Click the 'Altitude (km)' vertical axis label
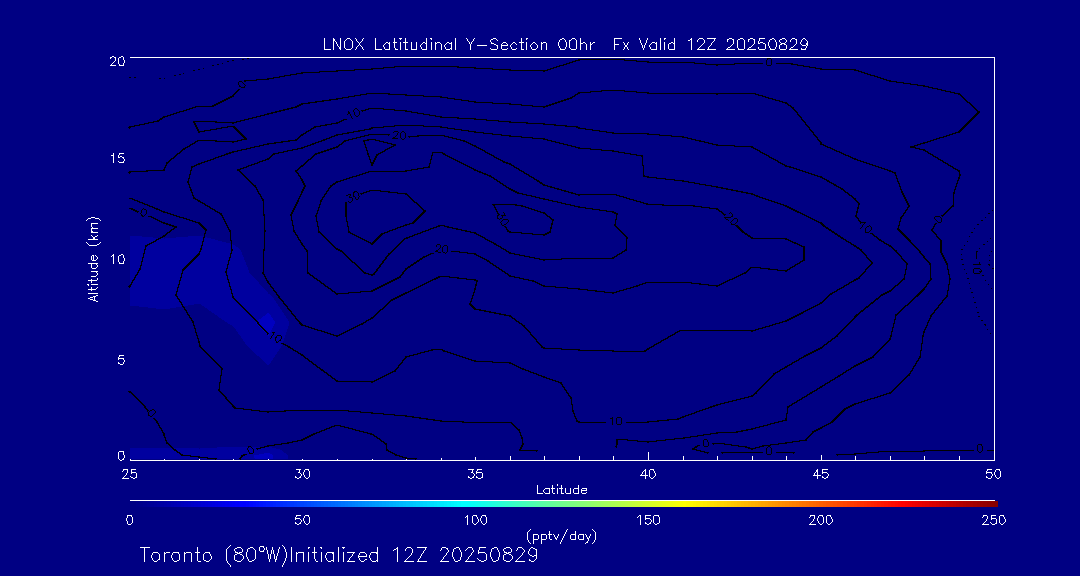This screenshot has height=576, width=1080. 94,259
